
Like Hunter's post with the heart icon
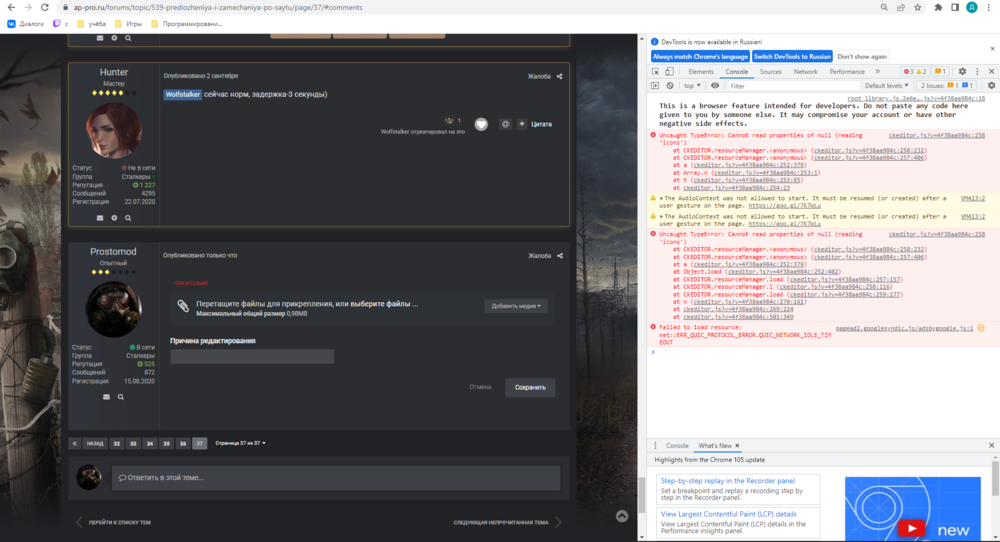(x=481, y=124)
